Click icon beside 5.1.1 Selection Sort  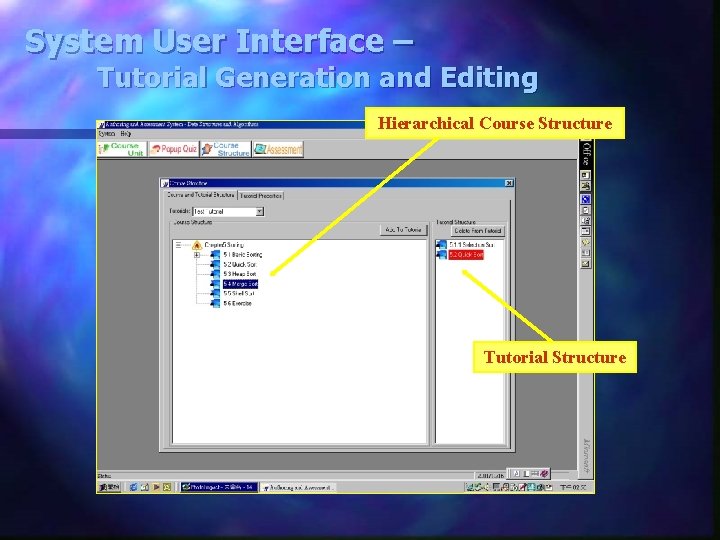click(x=442, y=245)
